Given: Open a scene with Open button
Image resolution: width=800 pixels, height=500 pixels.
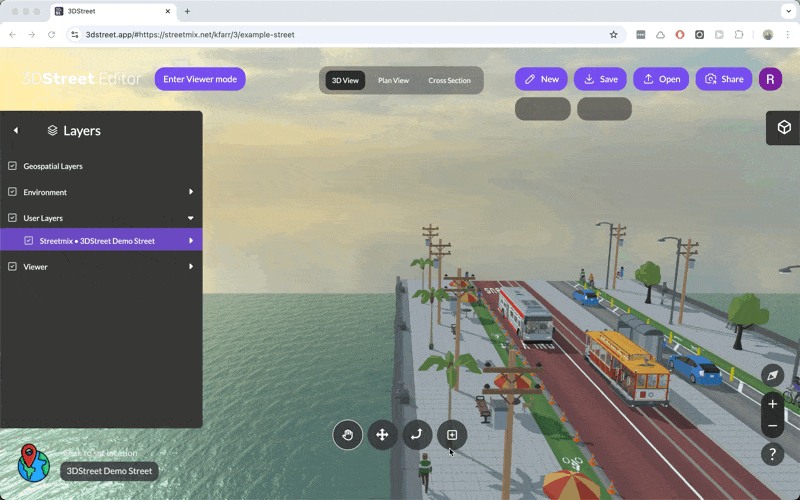Looking at the screenshot, I should click(661, 79).
